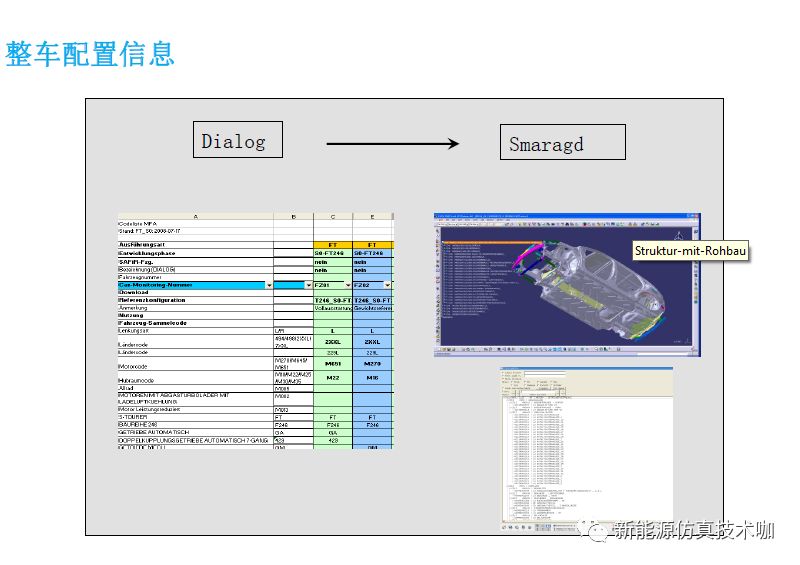Image resolution: width=800 pixels, height=565 pixels.
Task: Click the Struktur-mit-Rohbau tooltip
Action: click(691, 251)
